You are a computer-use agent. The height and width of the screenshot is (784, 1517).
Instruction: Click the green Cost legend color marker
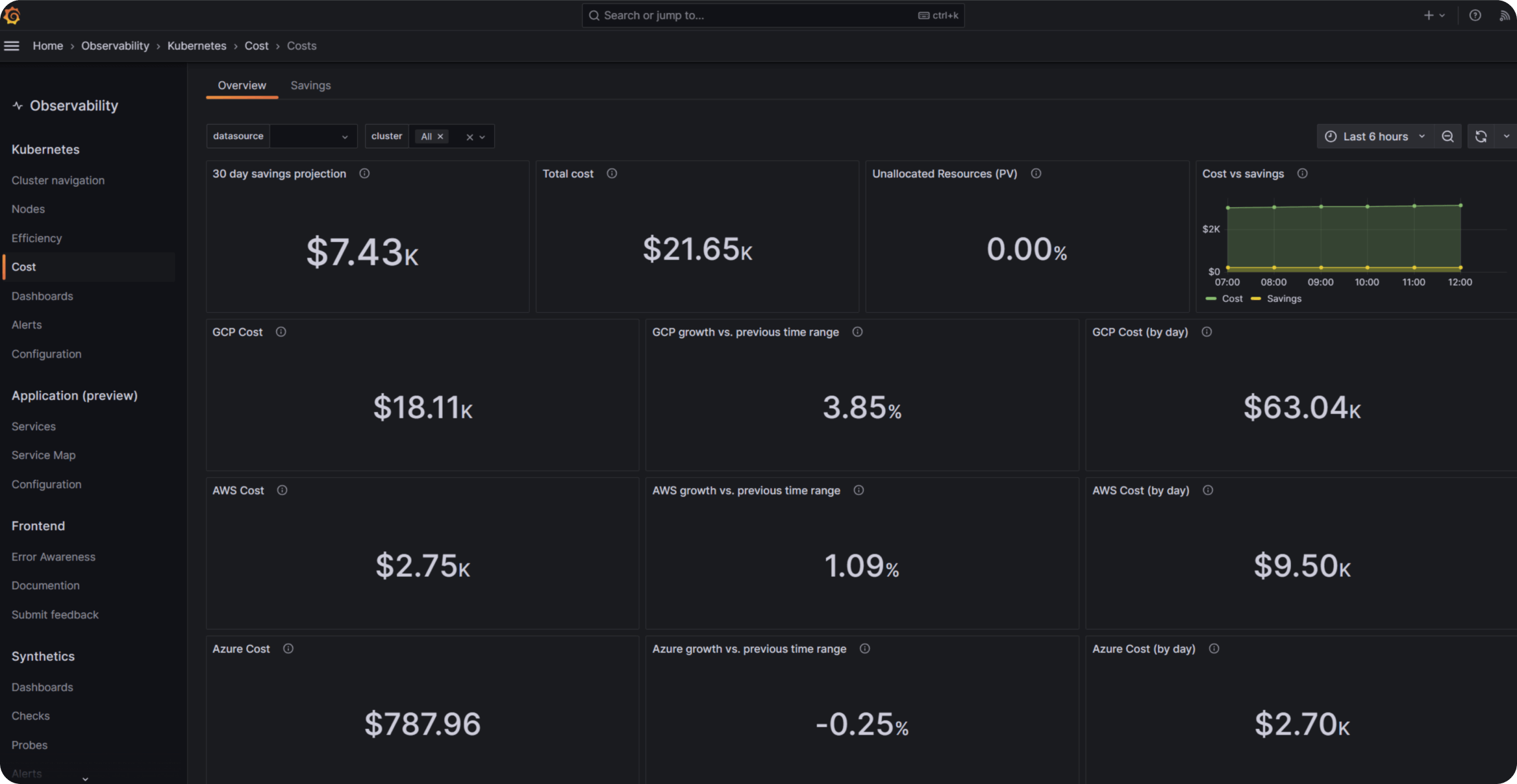tap(1210, 298)
